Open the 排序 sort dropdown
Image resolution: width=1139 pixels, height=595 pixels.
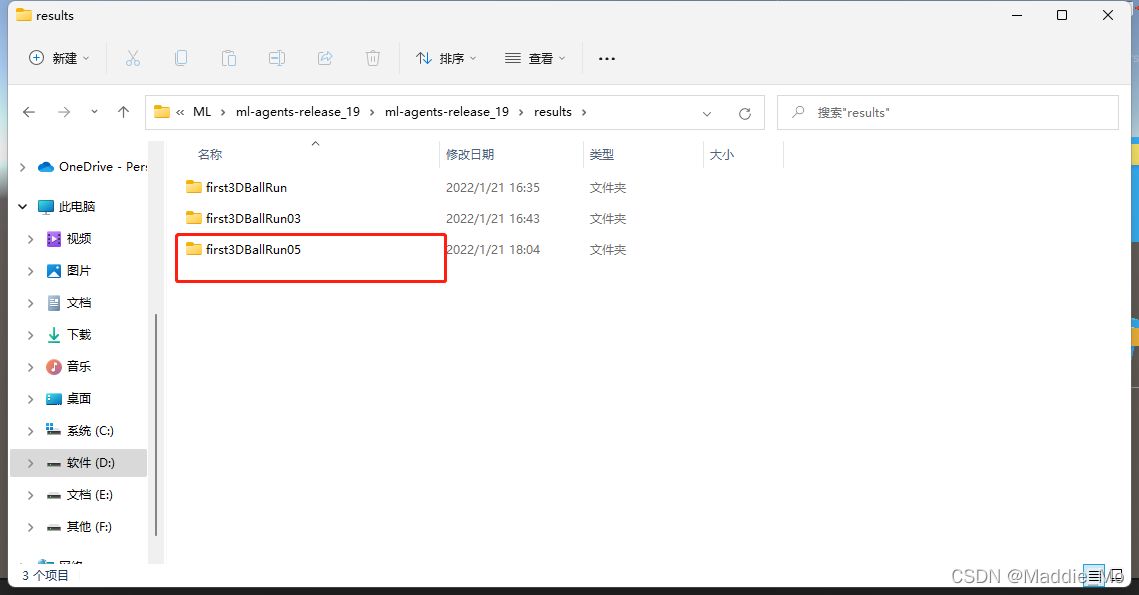pyautogui.click(x=445, y=58)
